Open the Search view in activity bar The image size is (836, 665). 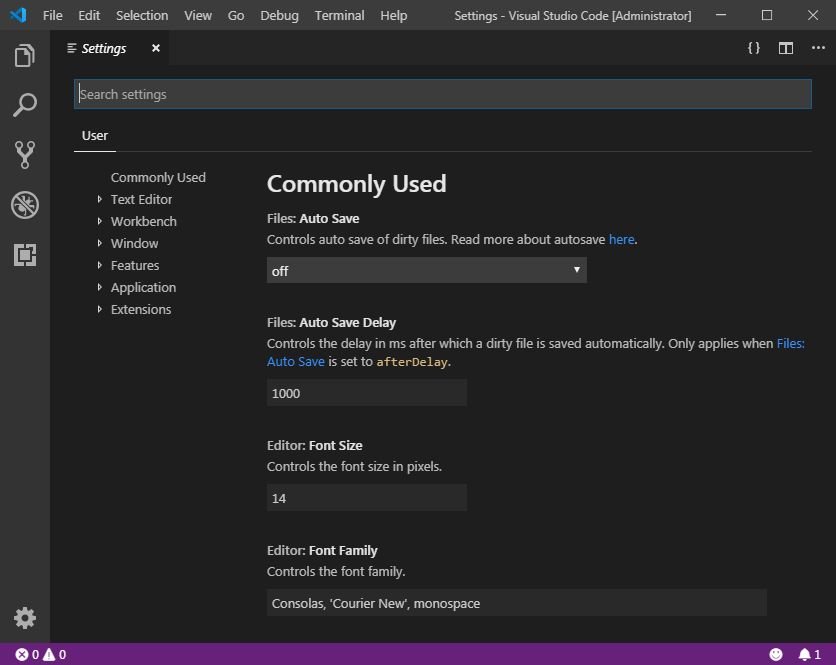pyautogui.click(x=25, y=105)
